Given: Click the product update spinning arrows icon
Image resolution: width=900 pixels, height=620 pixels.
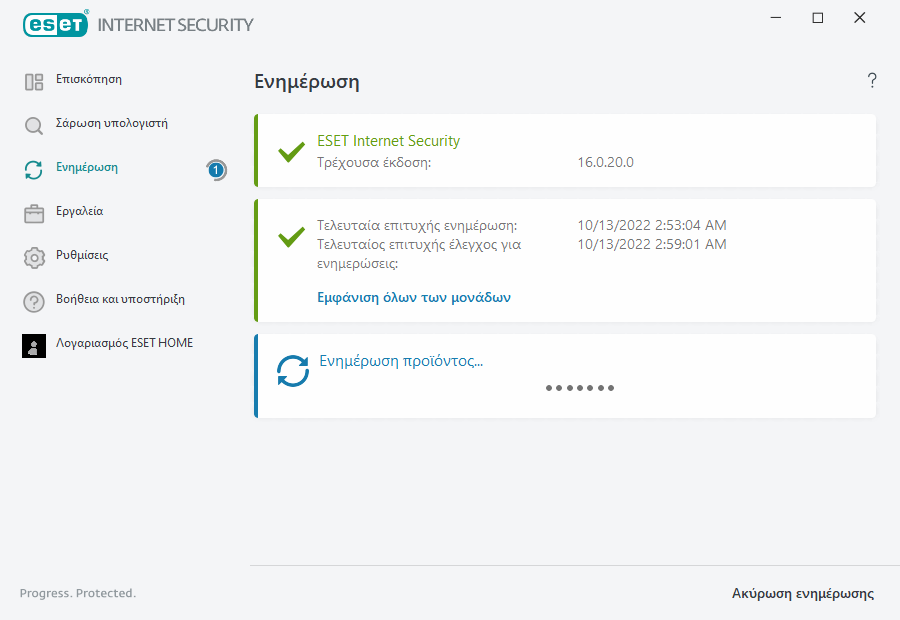Looking at the screenshot, I should pyautogui.click(x=293, y=371).
